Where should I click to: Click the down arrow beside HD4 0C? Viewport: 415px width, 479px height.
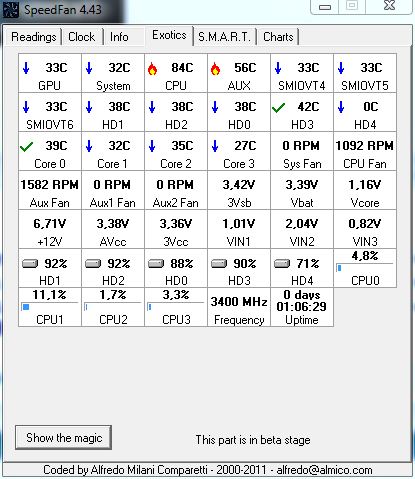(x=341, y=107)
